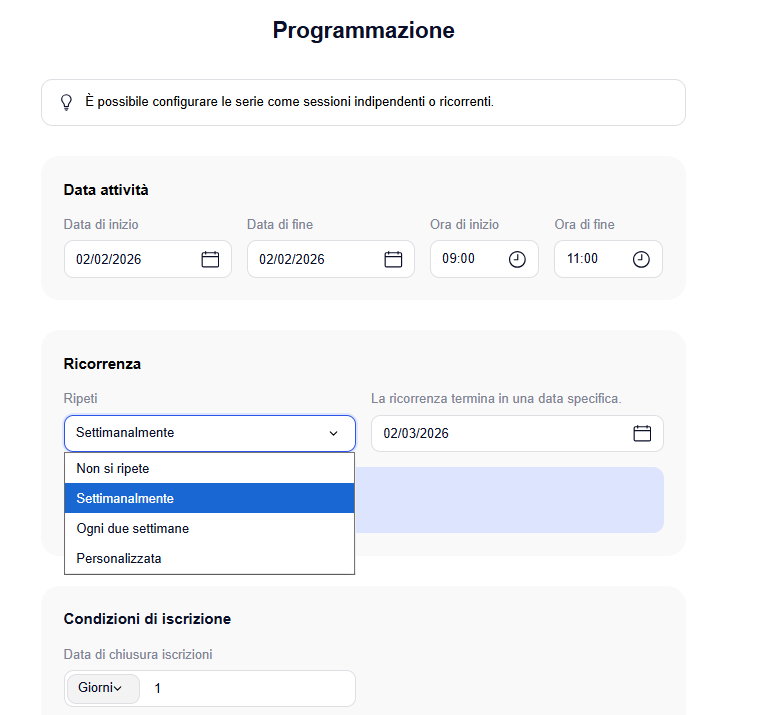Focus the Ora di fine time field
This screenshot has width=760, height=715.
click(592, 259)
